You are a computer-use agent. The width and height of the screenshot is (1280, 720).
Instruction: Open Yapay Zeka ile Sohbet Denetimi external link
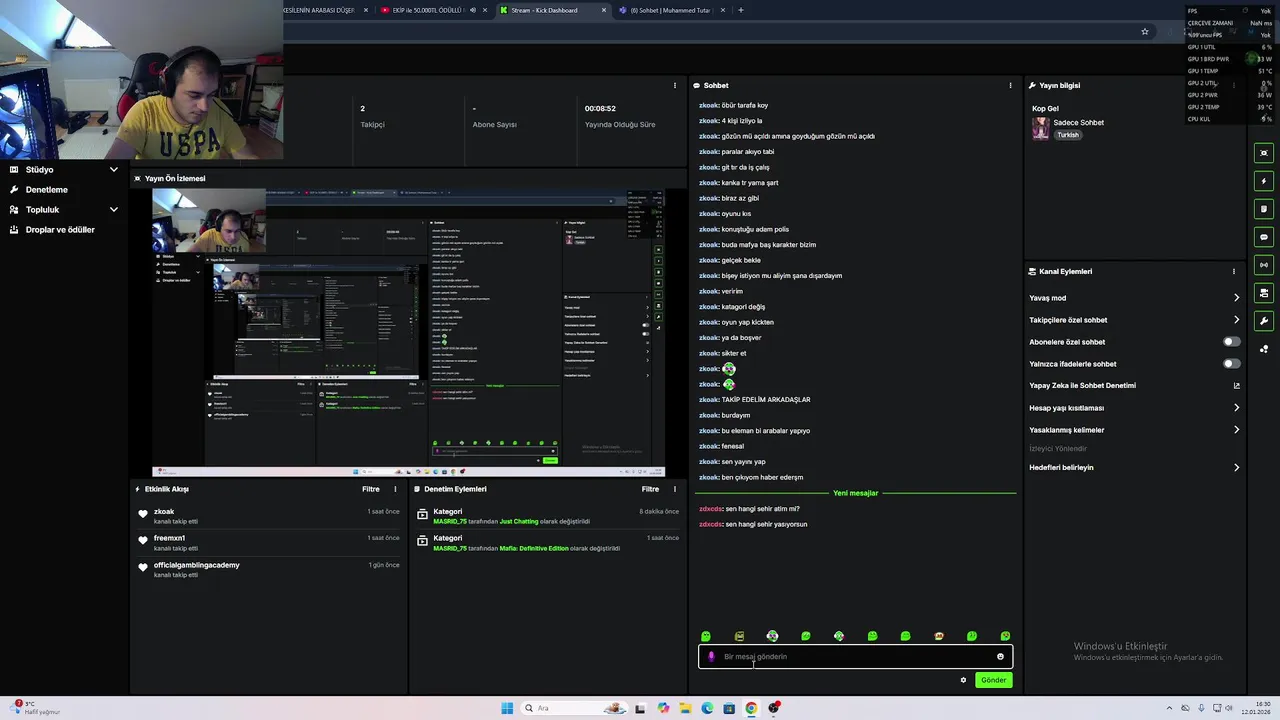point(1236,386)
